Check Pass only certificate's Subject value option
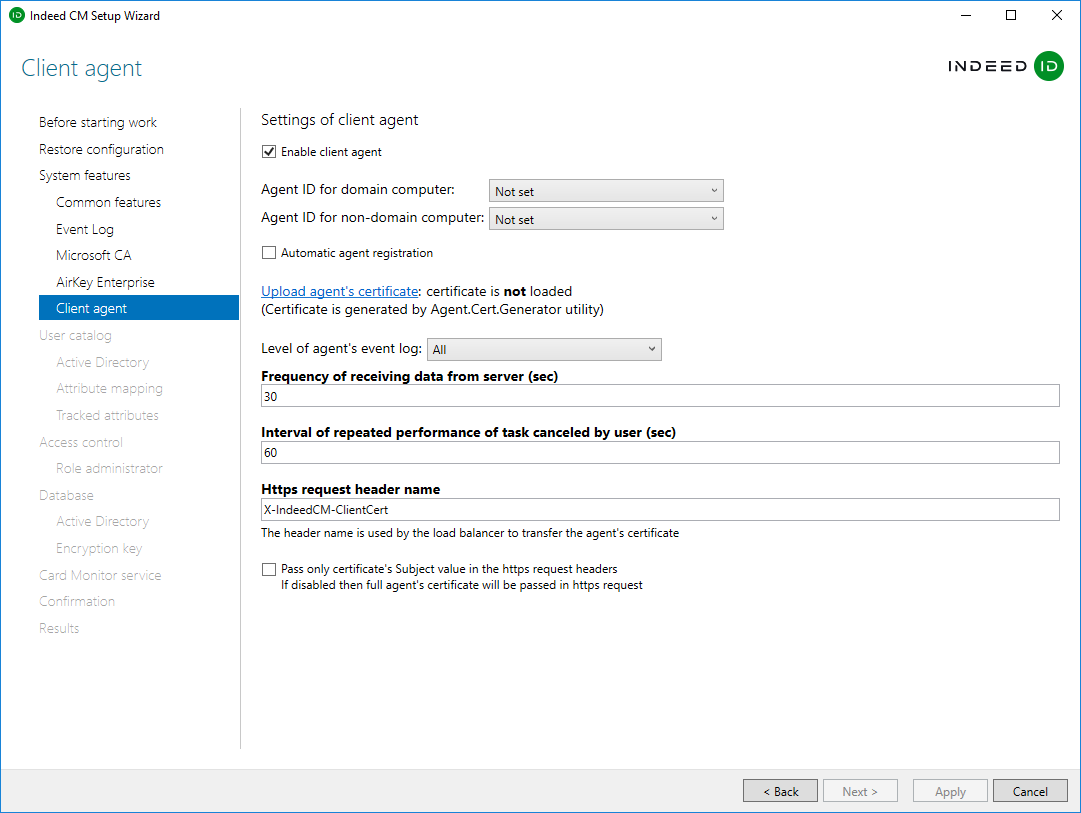 [x=269, y=570]
